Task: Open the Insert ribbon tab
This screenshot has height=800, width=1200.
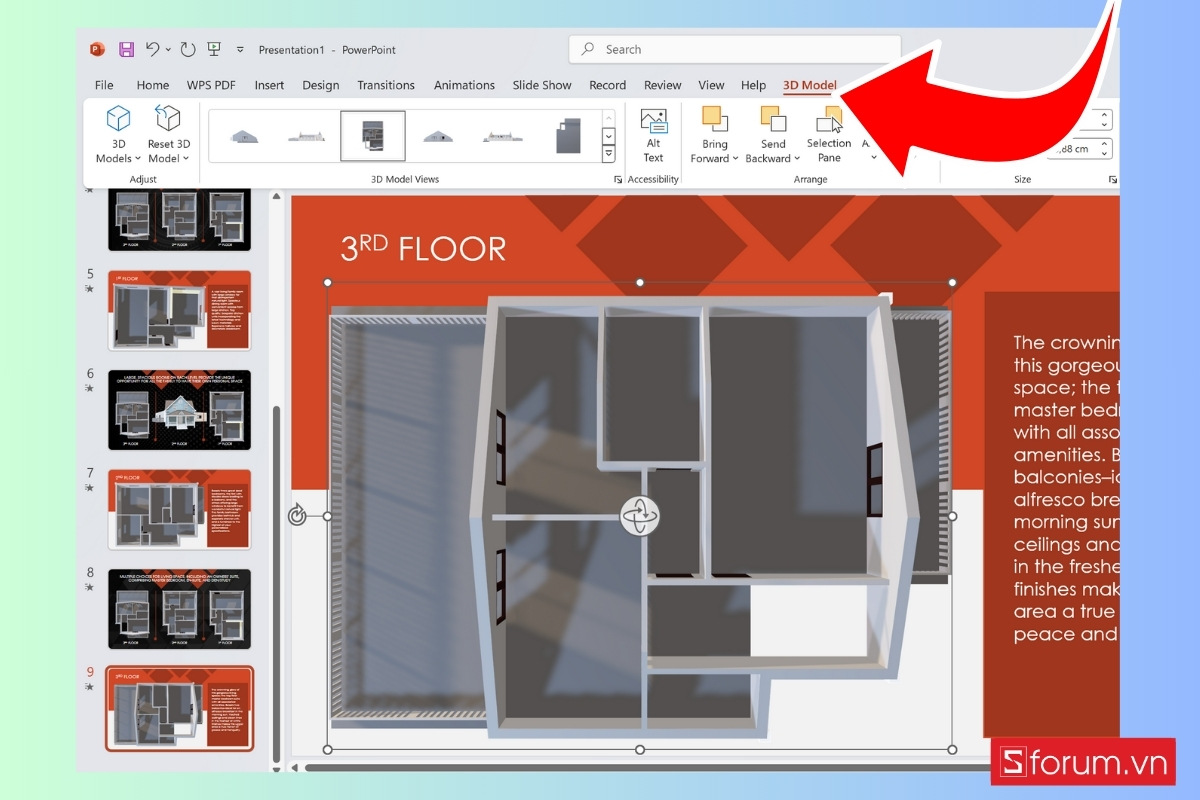Action: click(x=269, y=85)
